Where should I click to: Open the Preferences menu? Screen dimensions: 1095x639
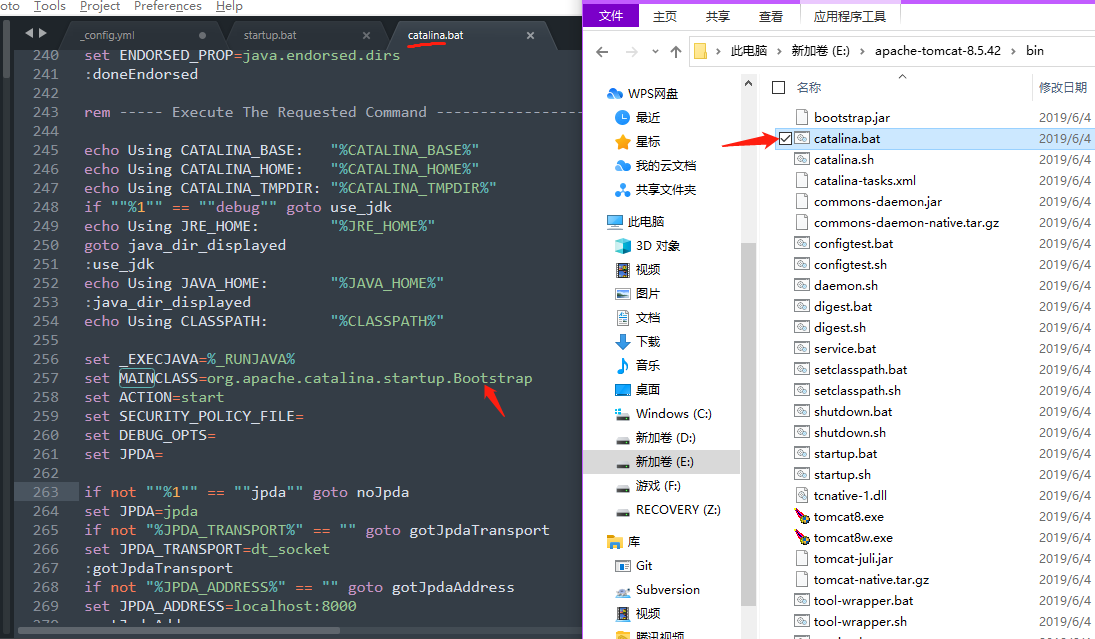point(167,6)
